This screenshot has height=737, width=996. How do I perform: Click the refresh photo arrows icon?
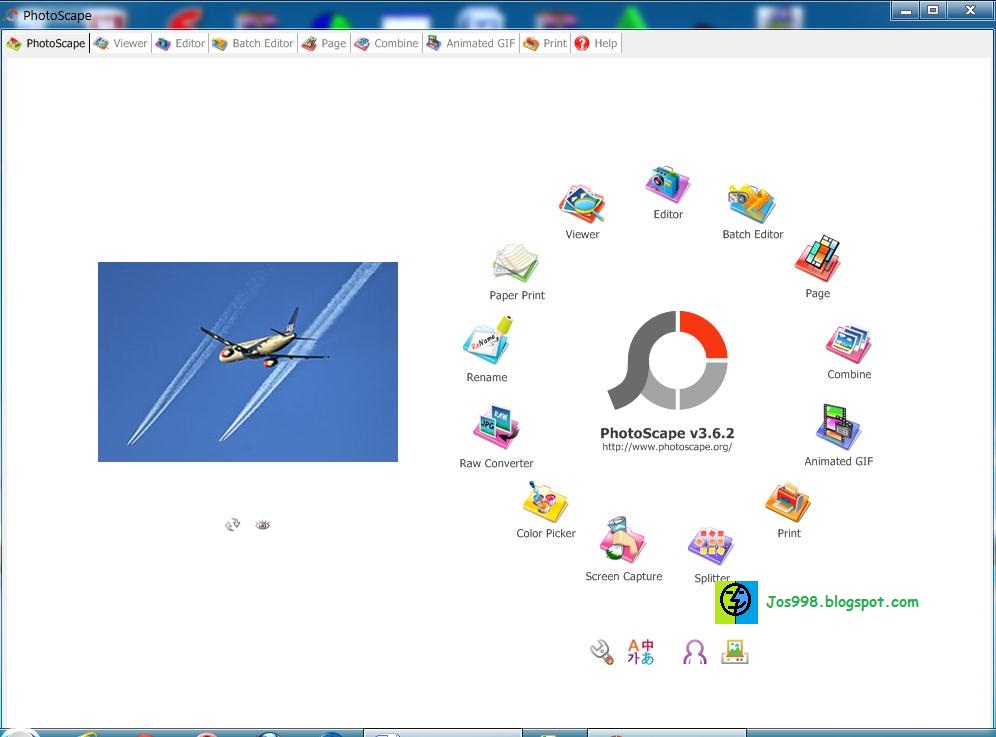click(x=232, y=525)
